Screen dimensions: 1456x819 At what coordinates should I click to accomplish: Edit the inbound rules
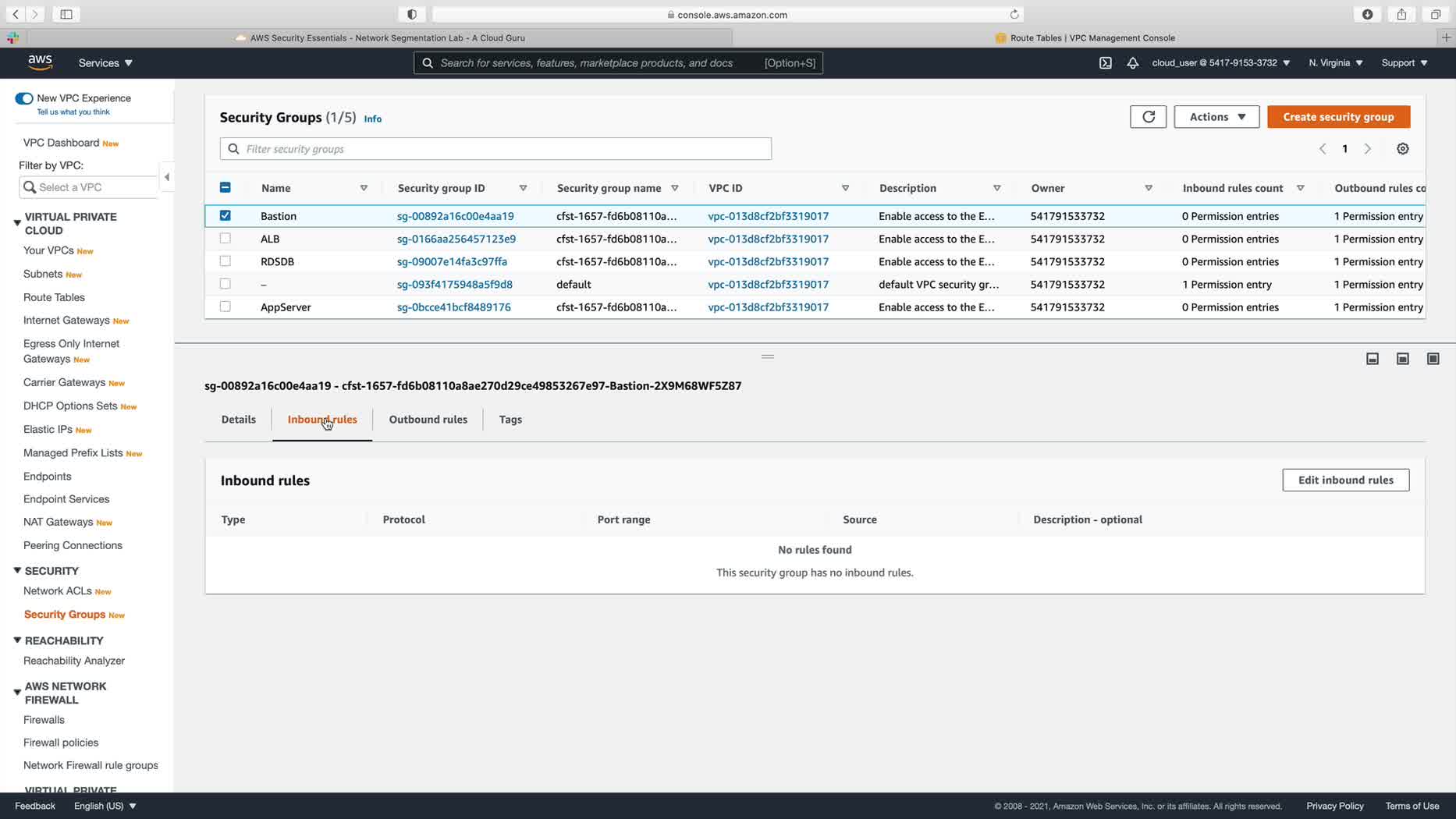[x=1345, y=480]
